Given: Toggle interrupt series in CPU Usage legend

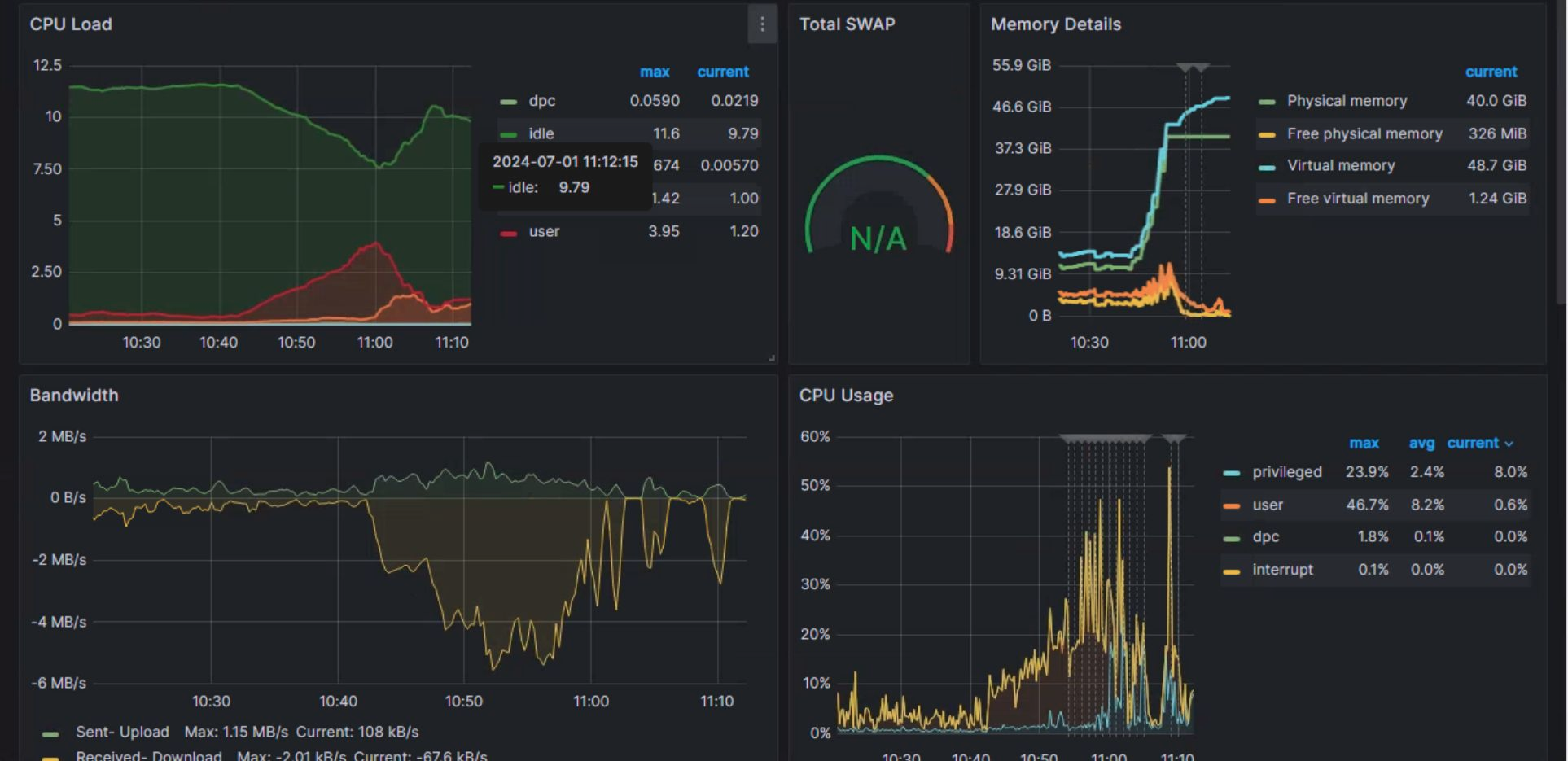Looking at the screenshot, I should [1282, 570].
